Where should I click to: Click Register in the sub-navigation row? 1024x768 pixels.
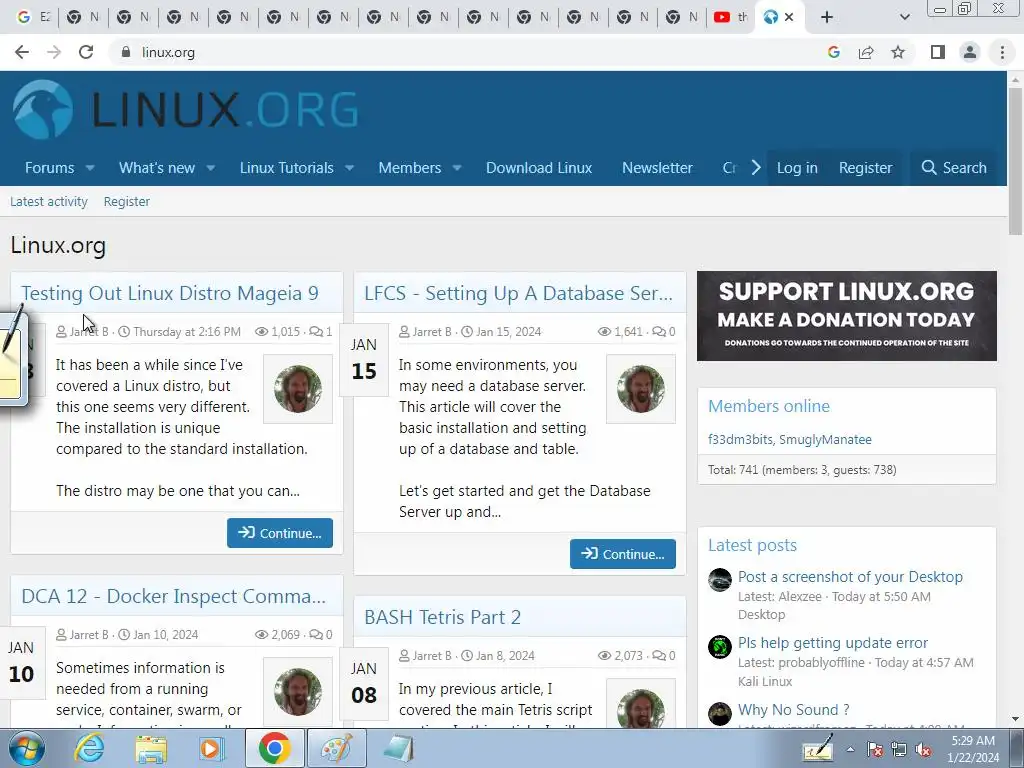(127, 202)
